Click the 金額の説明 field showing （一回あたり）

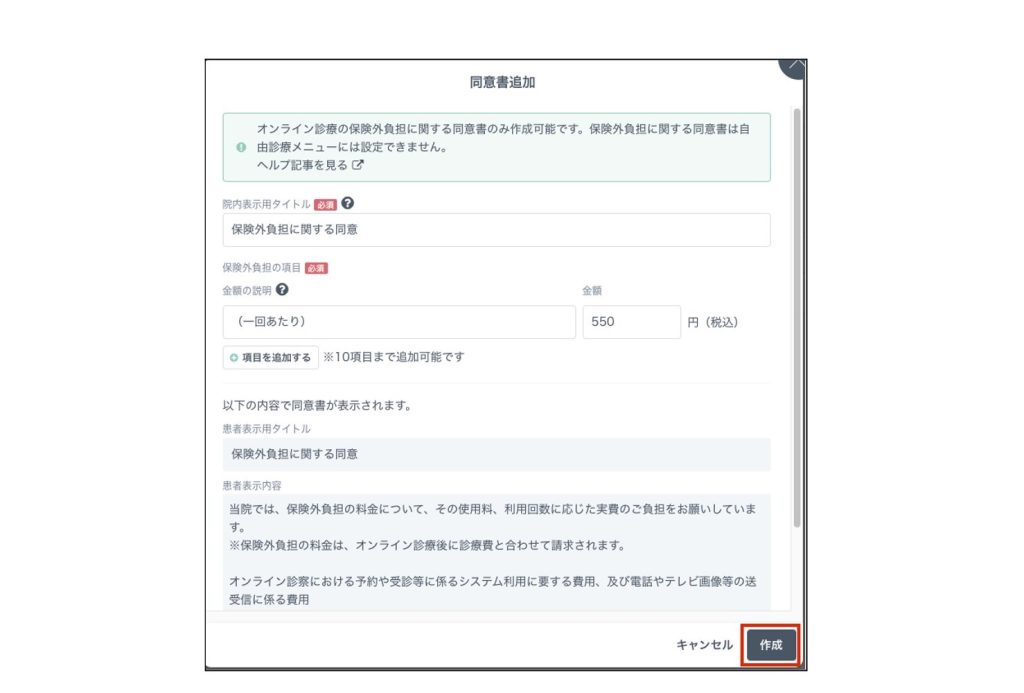(399, 322)
